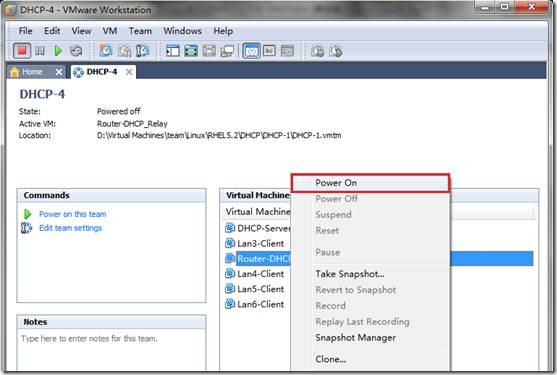Choose Clone... in context menu
Screen dimensions: 557x375
click(371, 359)
